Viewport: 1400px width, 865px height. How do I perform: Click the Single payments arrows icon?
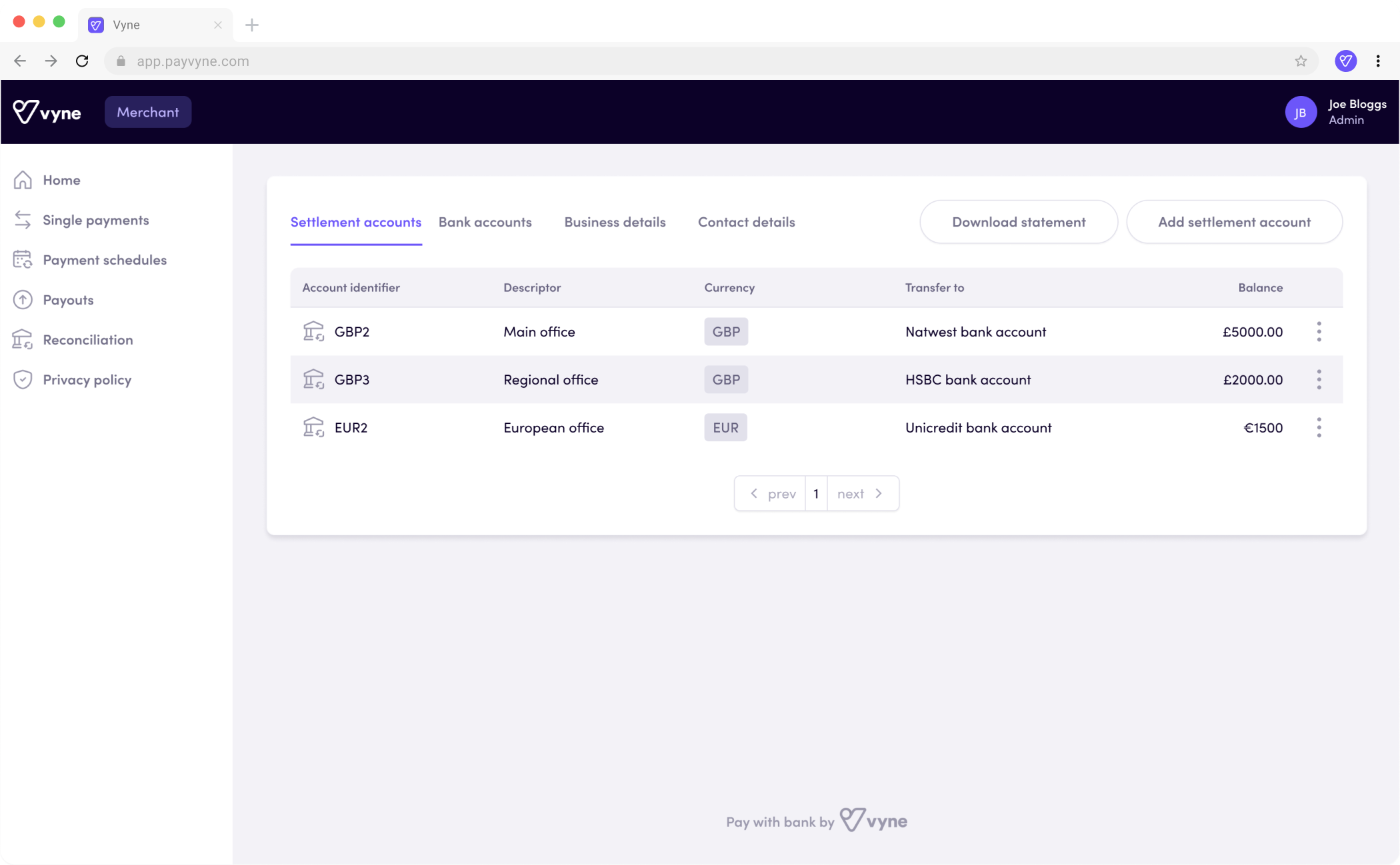23,220
